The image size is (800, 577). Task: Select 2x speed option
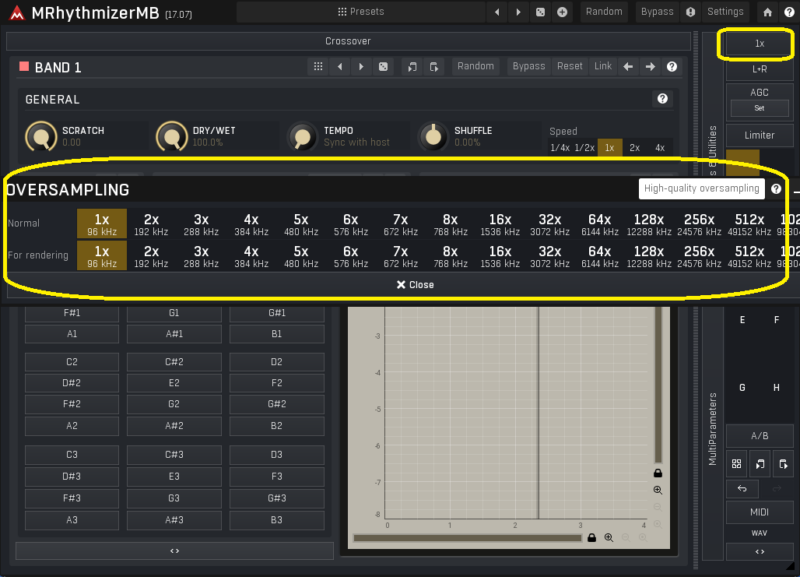(634, 147)
